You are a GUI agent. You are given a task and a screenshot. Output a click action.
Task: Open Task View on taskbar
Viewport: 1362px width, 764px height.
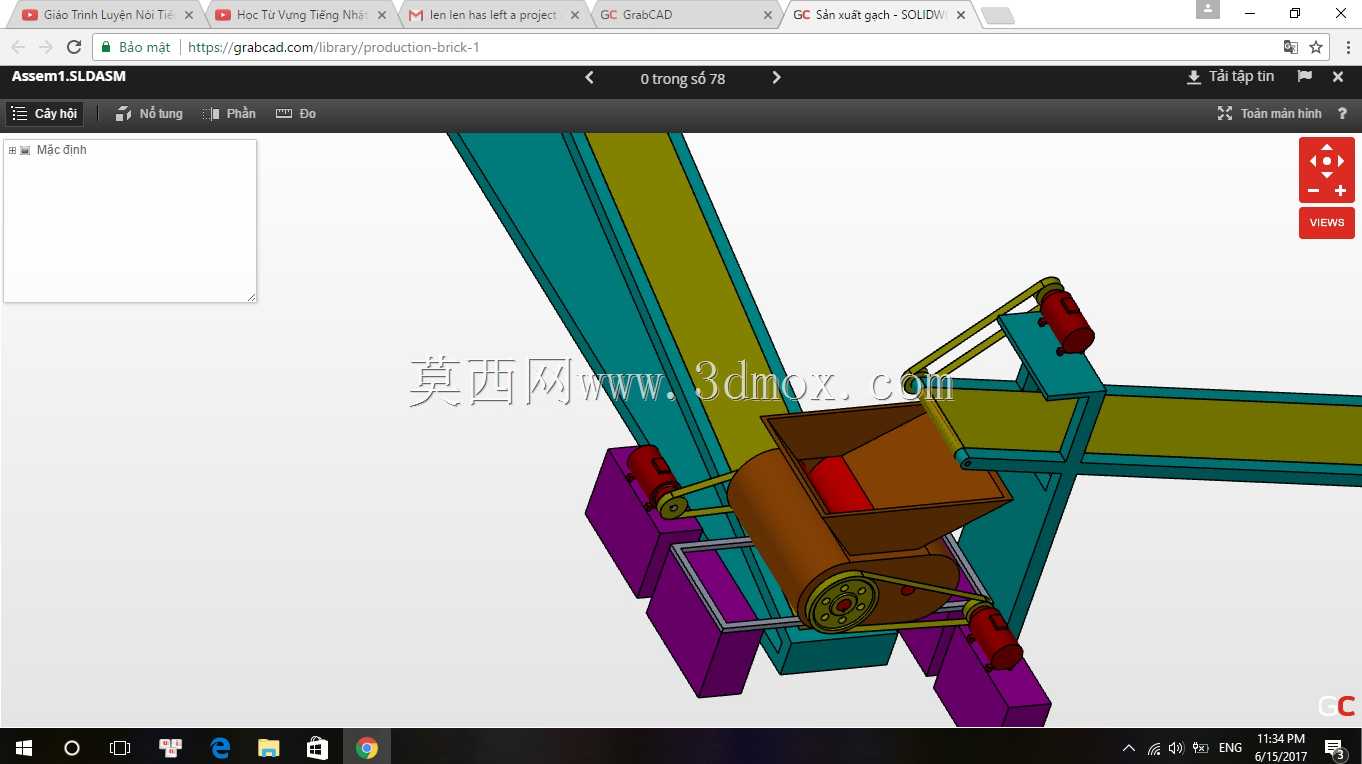click(120, 747)
